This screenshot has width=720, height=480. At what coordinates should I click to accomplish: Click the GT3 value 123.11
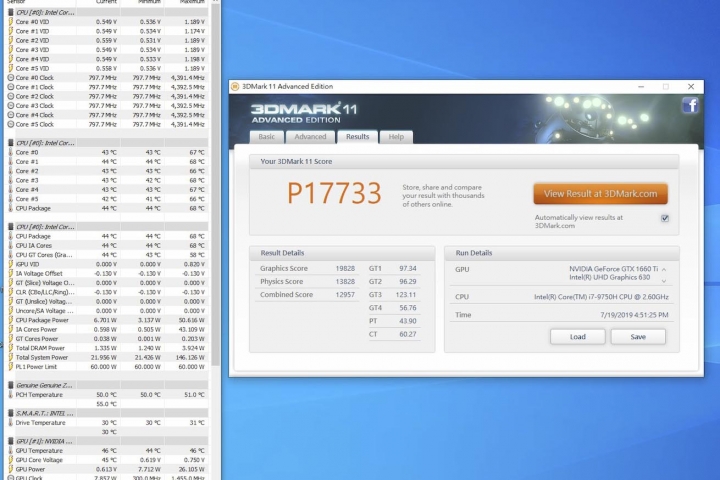(x=405, y=295)
